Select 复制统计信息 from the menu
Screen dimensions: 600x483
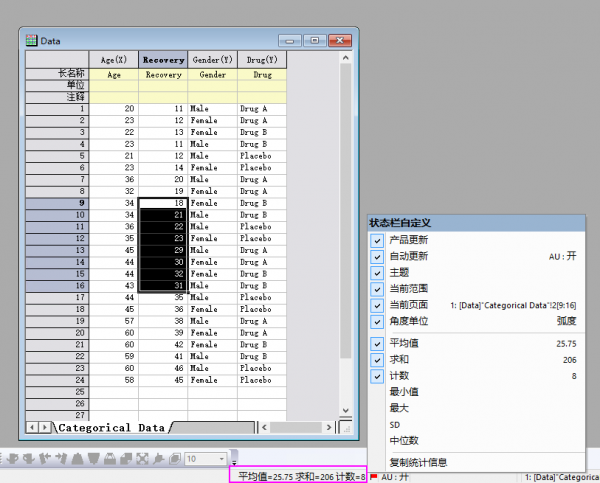point(418,462)
